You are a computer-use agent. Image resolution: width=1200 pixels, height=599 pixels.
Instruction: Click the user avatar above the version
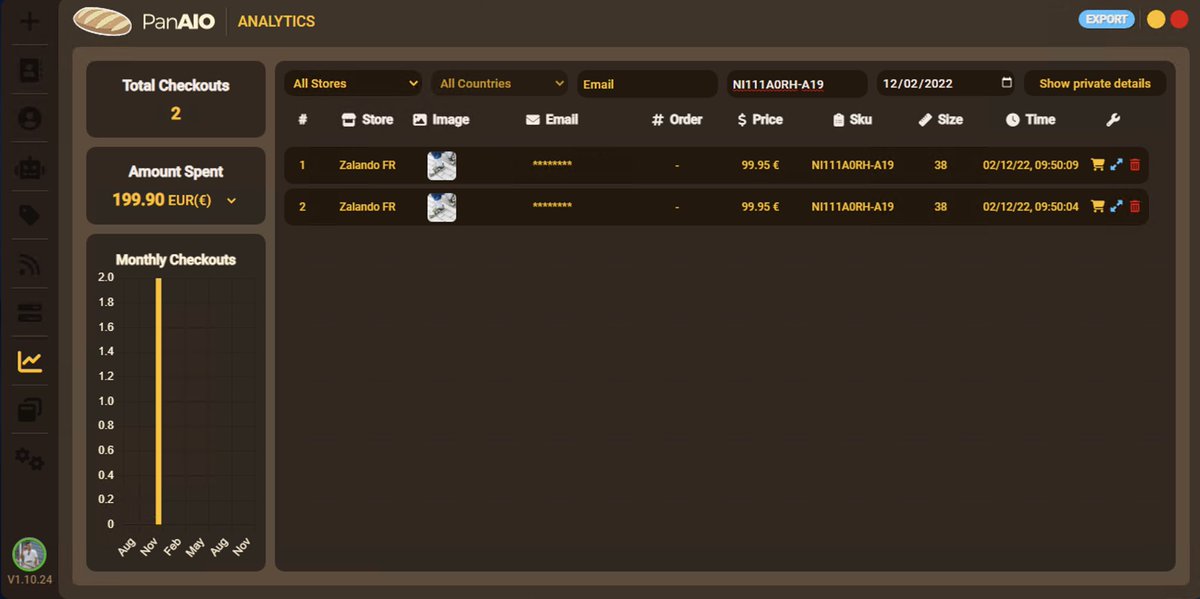point(29,554)
